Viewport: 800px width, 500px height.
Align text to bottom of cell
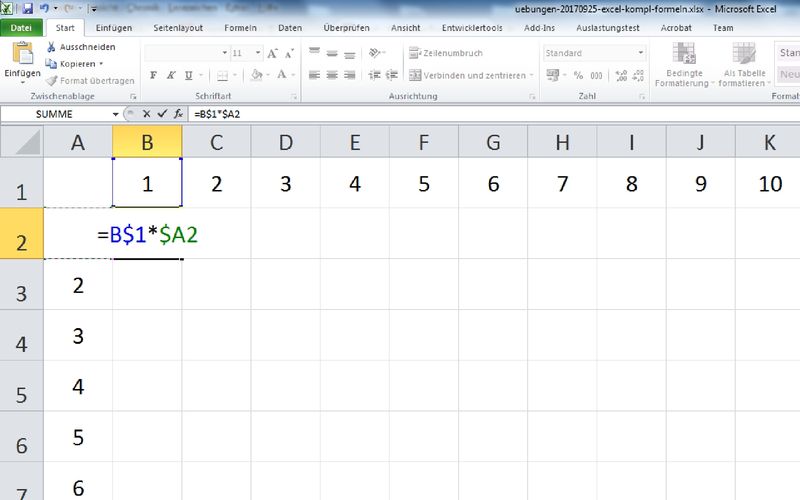(349, 53)
